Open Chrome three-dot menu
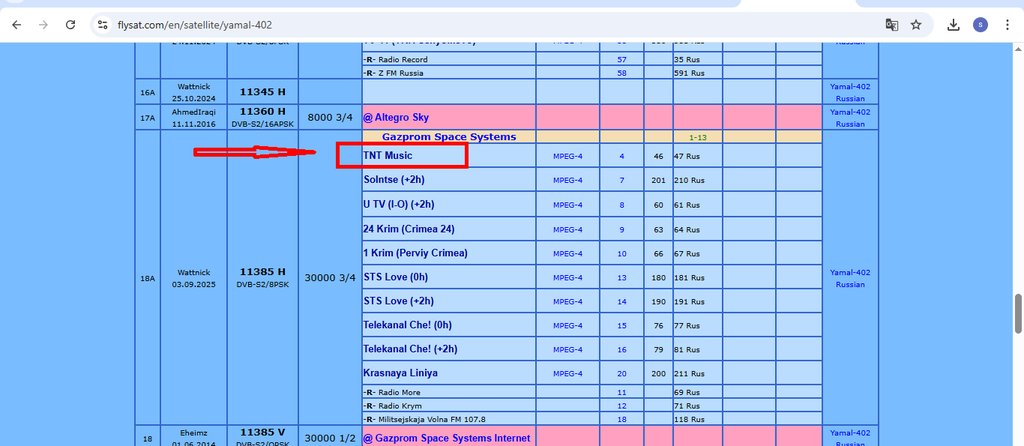Screen dimensions: 1024x446 1007,24
